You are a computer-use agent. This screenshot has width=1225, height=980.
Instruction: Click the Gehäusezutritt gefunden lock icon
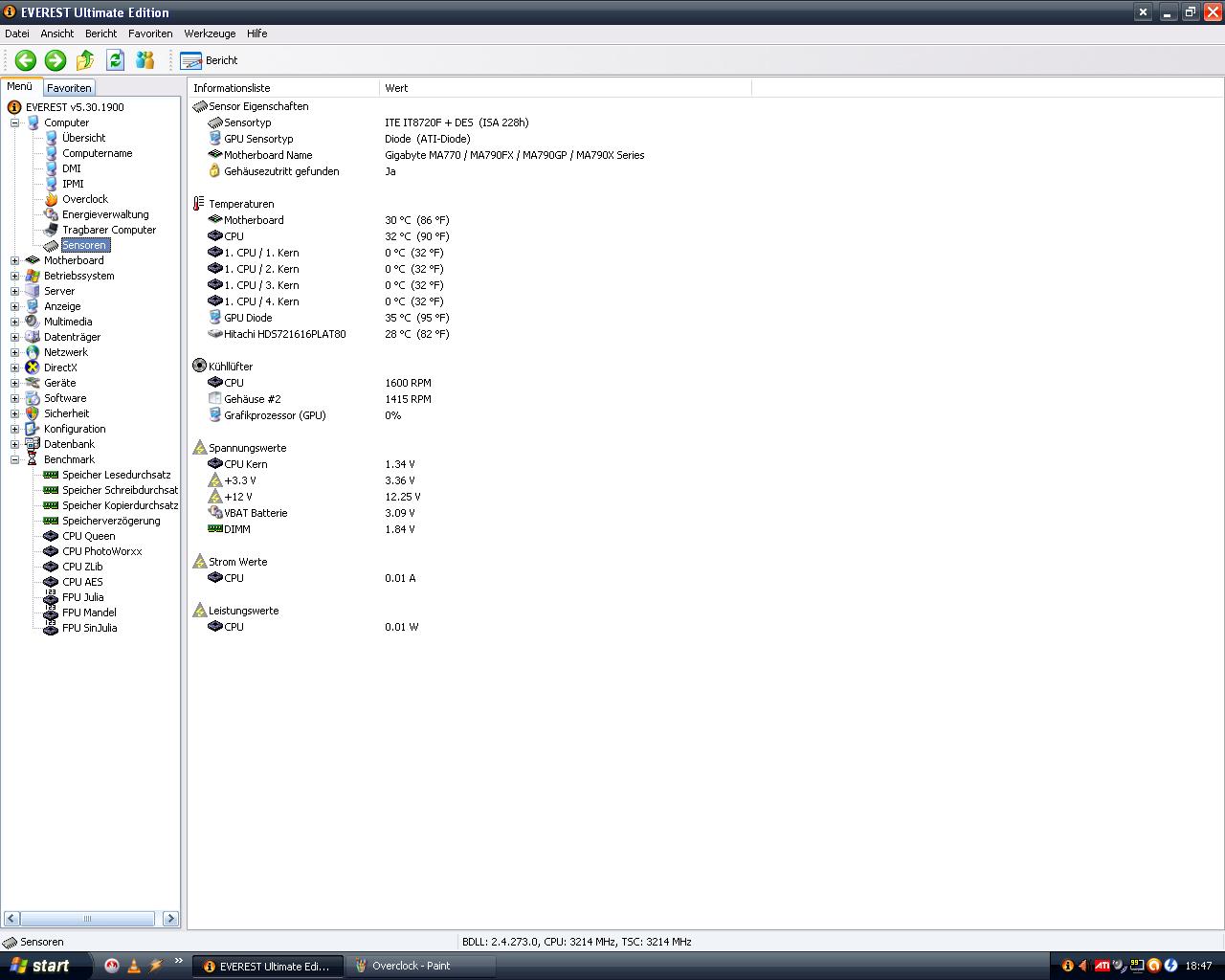tap(215, 171)
